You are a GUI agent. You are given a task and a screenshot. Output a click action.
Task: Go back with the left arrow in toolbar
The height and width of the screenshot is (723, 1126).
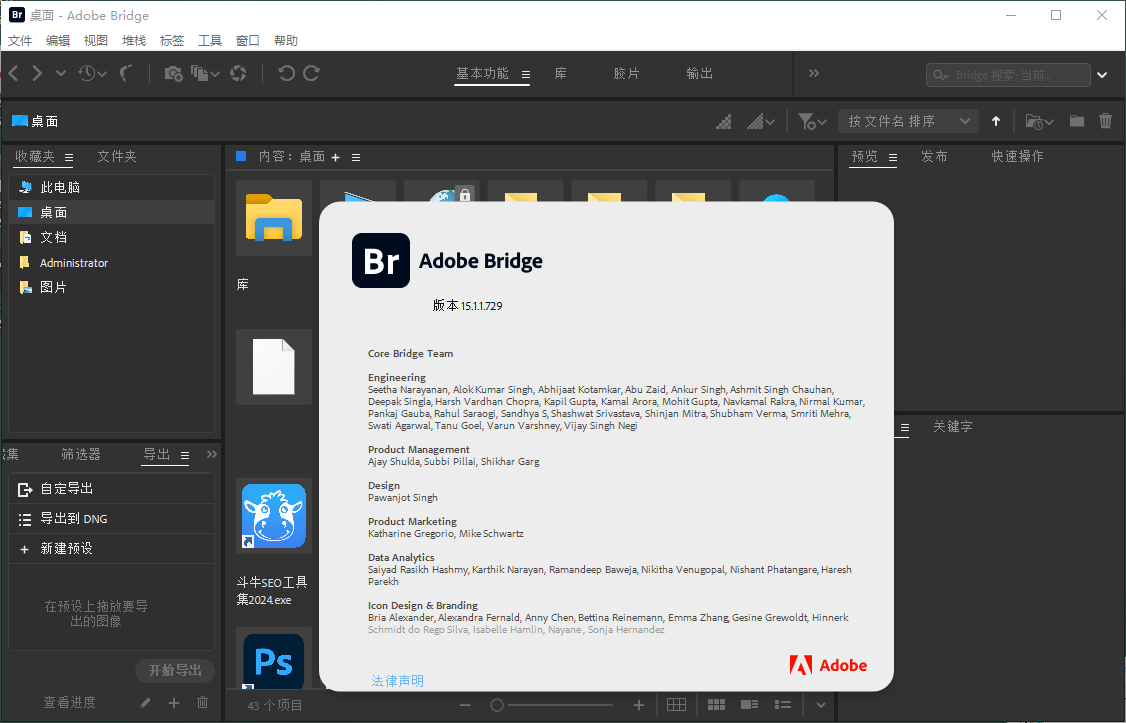point(14,73)
